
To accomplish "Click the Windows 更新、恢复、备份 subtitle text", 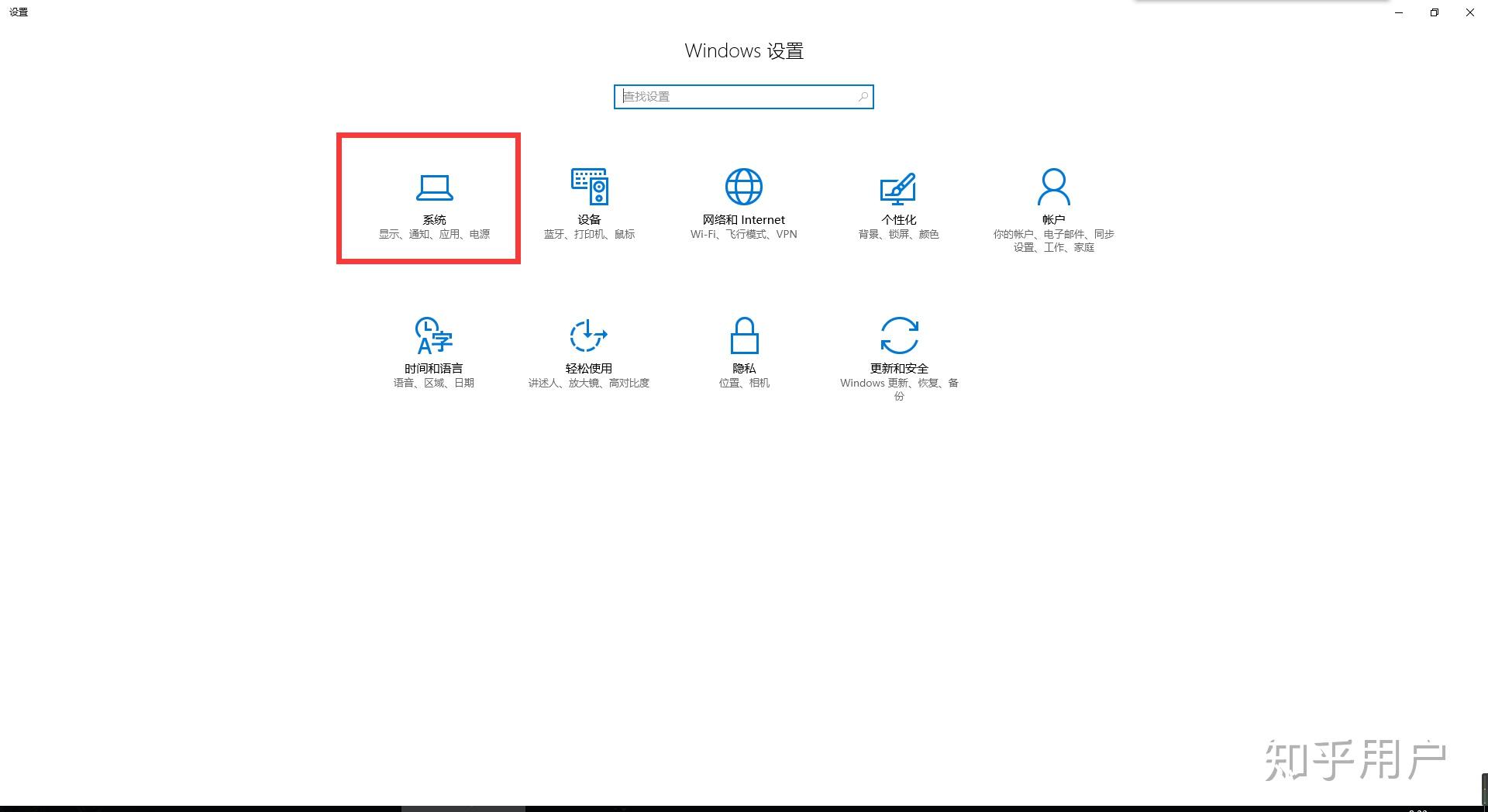I will (x=897, y=383).
